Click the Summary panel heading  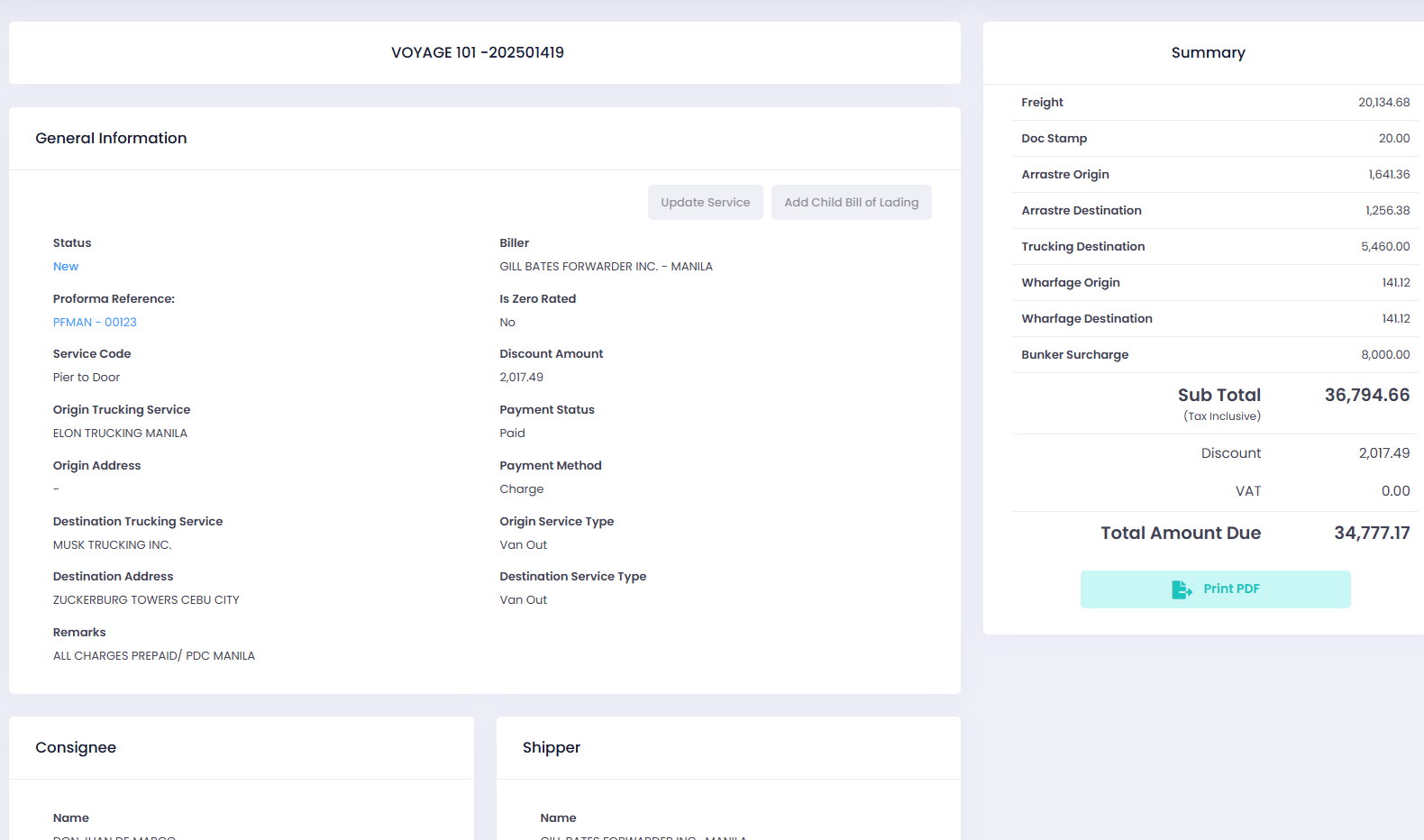click(1209, 52)
